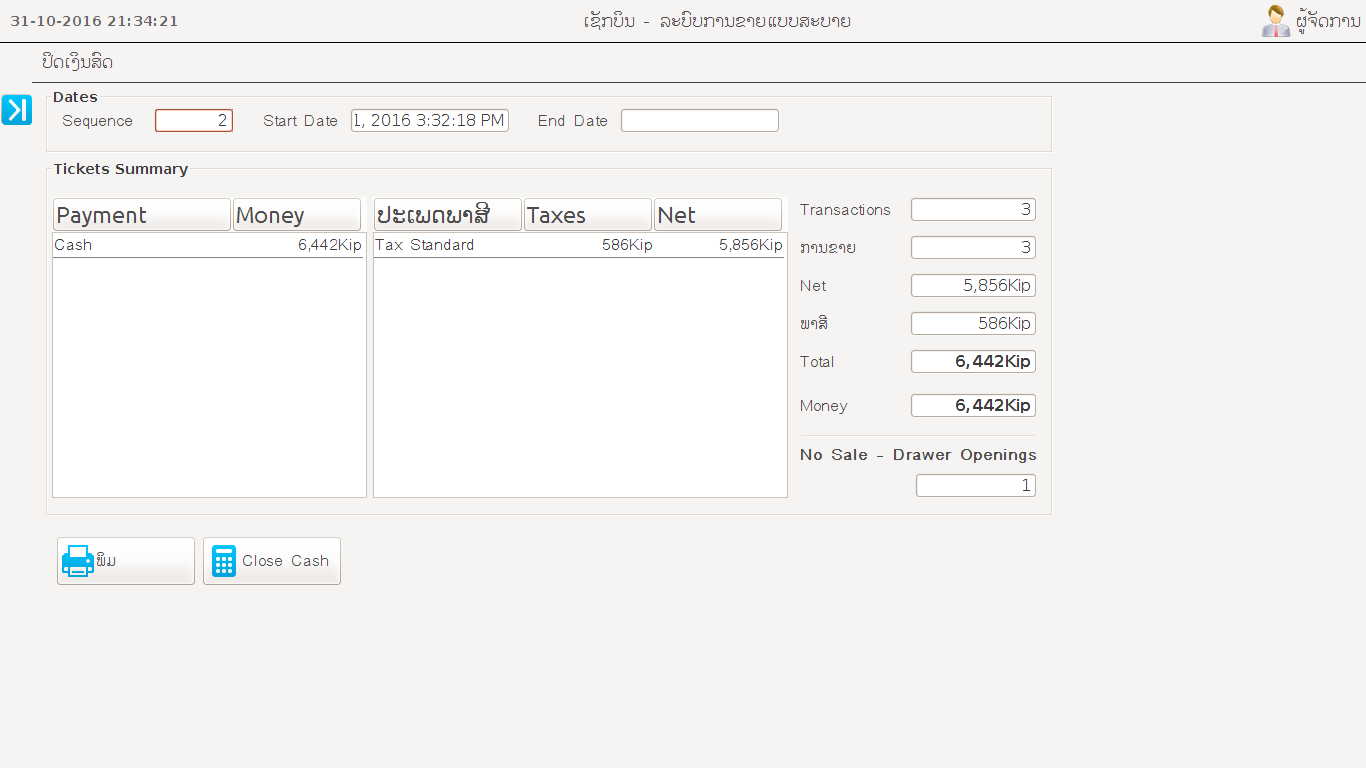The height and width of the screenshot is (768, 1366).
Task: Select the Cash payment row
Action: (x=208, y=245)
